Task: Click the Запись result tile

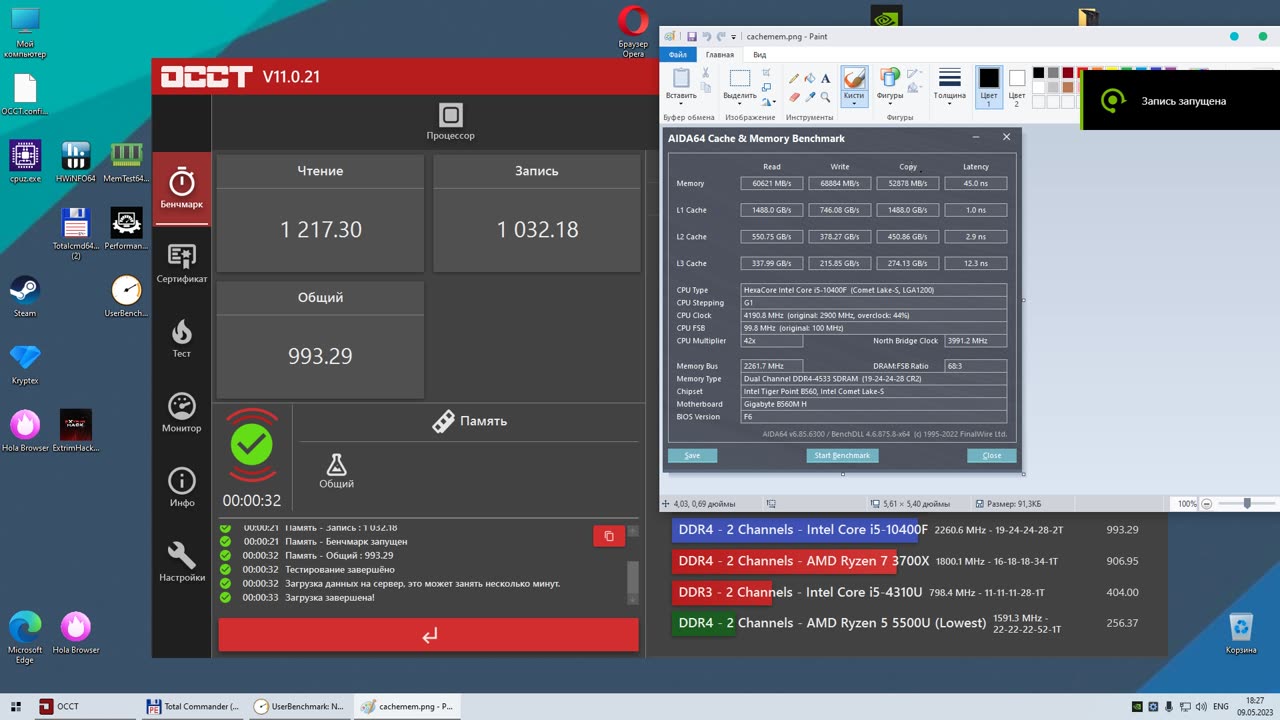Action: [x=537, y=213]
